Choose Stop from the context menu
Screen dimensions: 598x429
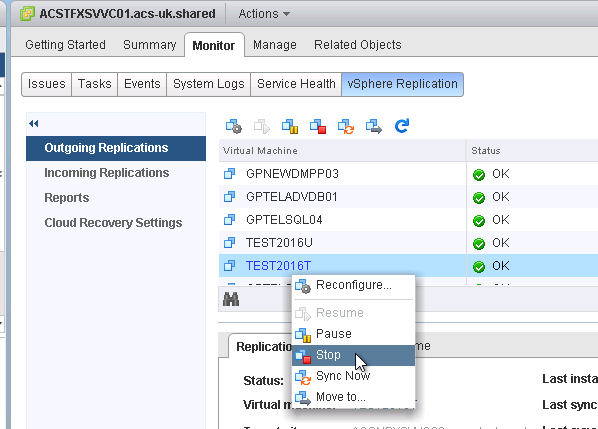[354, 355]
